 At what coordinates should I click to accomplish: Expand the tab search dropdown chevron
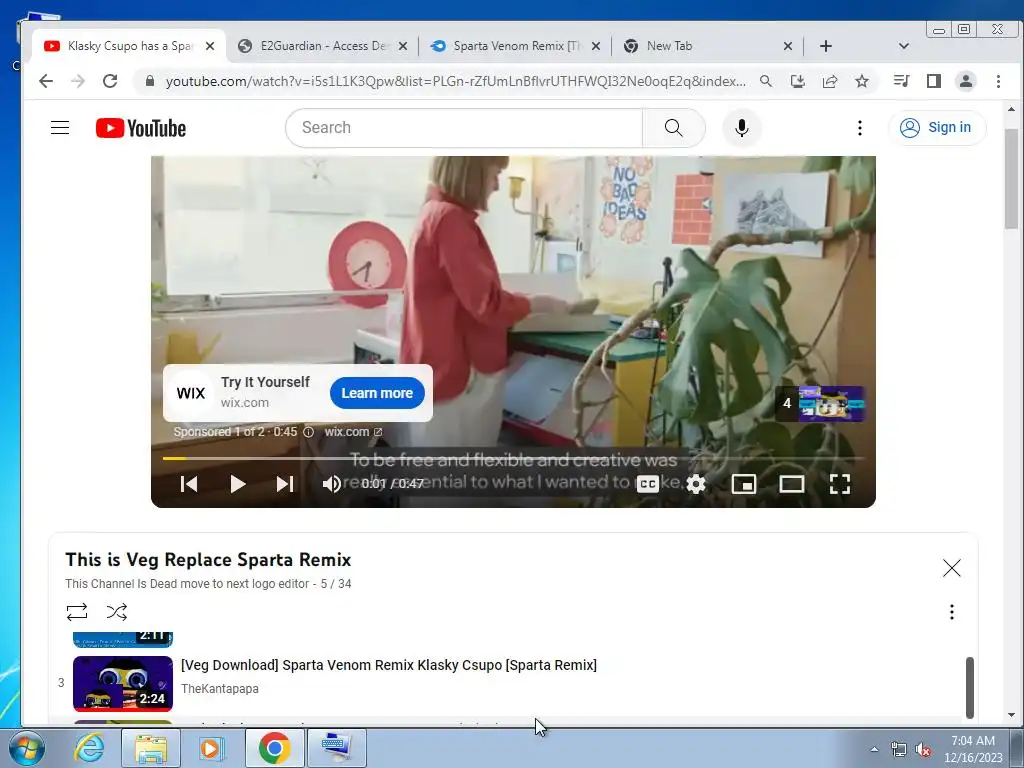tap(904, 46)
